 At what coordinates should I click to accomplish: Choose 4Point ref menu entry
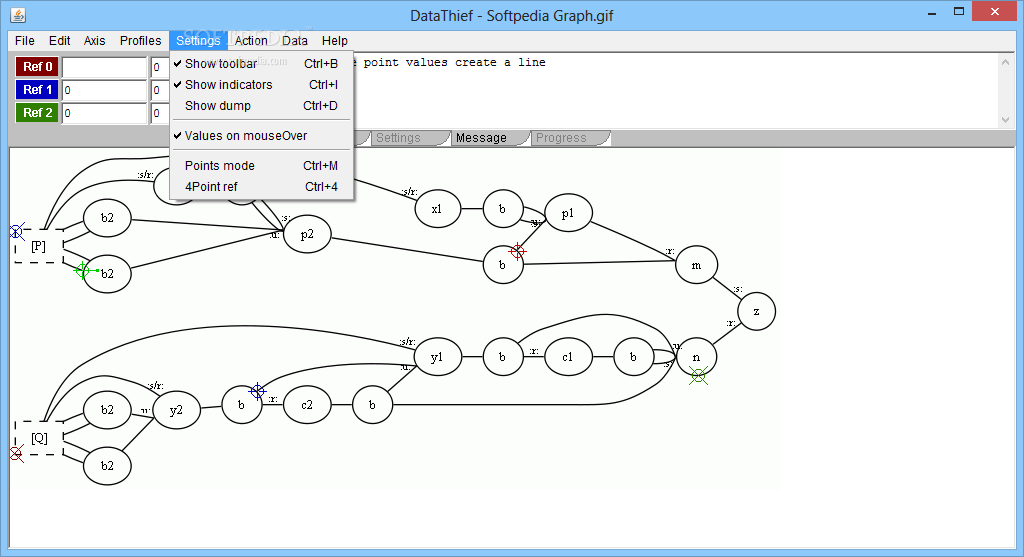(261, 186)
